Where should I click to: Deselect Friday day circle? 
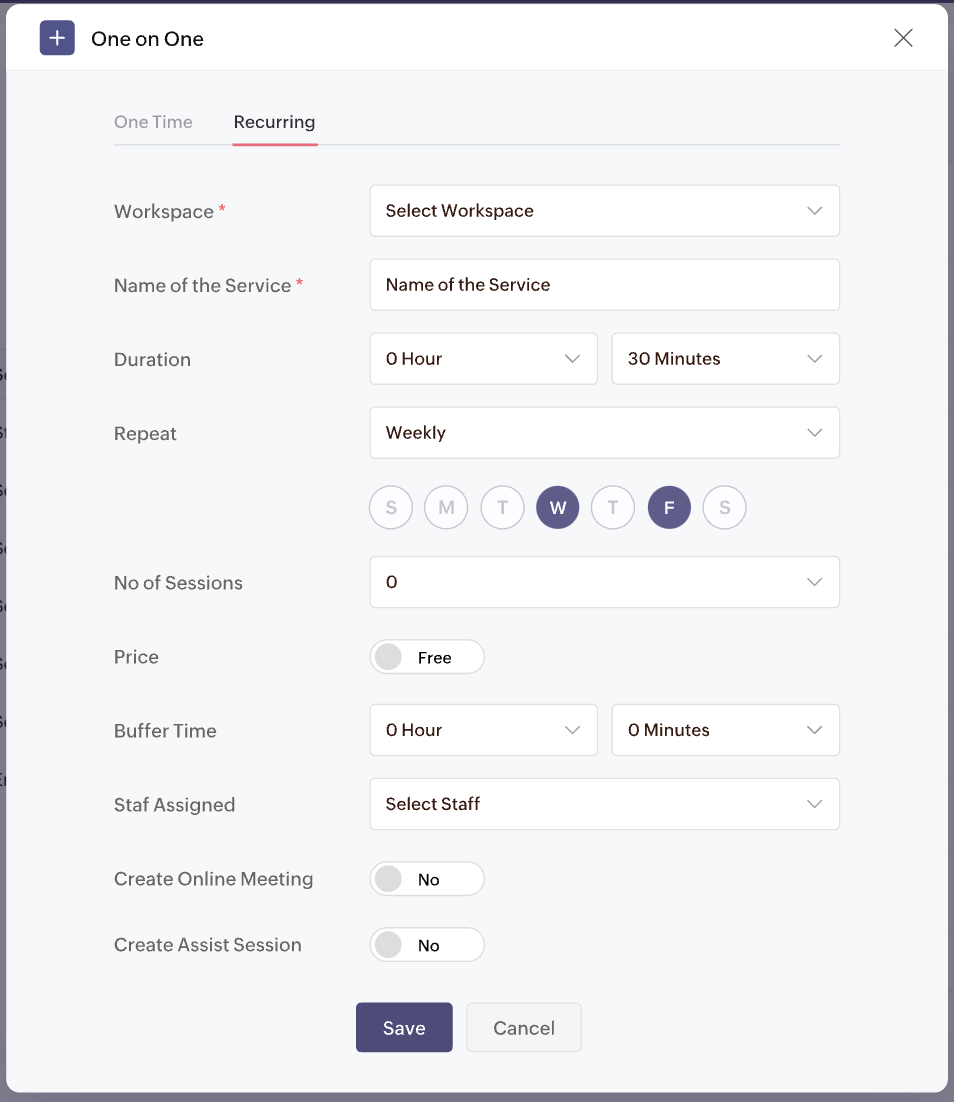pyautogui.click(x=669, y=507)
